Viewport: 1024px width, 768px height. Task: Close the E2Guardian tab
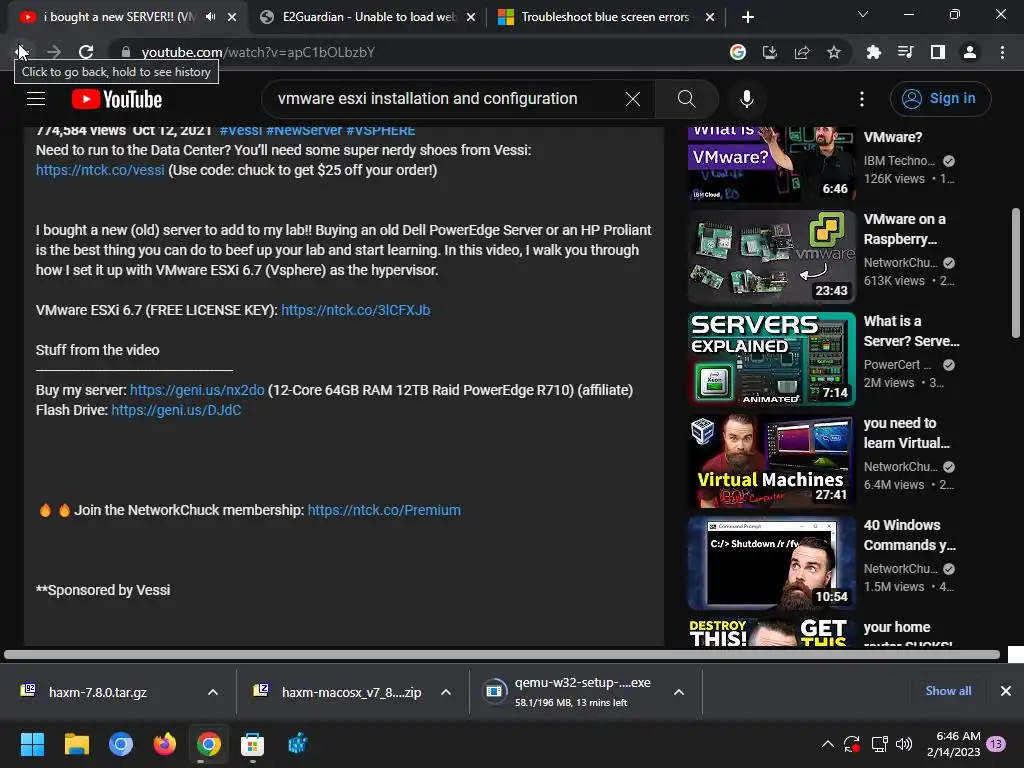(x=471, y=17)
